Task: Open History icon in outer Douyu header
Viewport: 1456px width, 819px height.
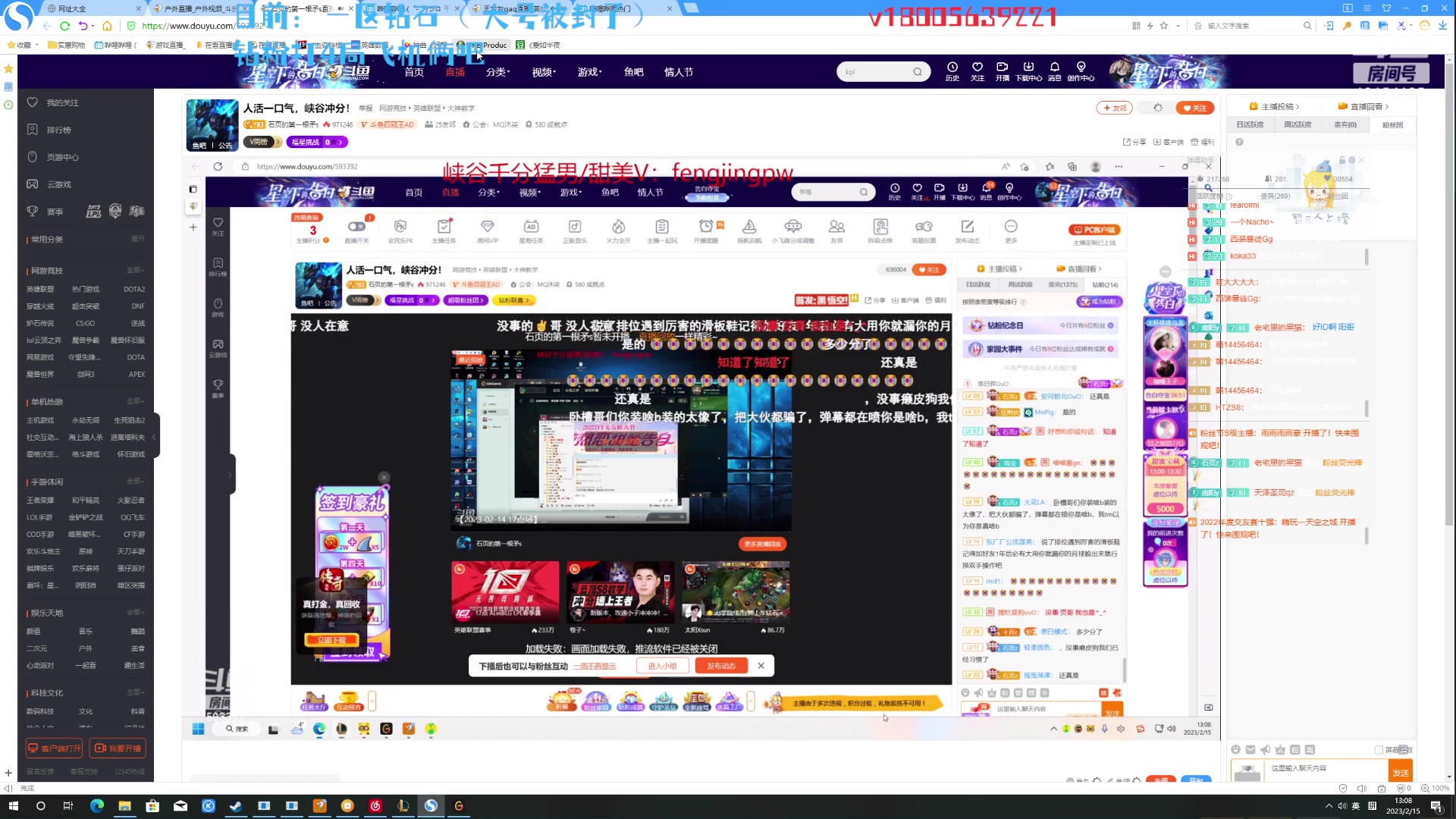Action: click(952, 71)
